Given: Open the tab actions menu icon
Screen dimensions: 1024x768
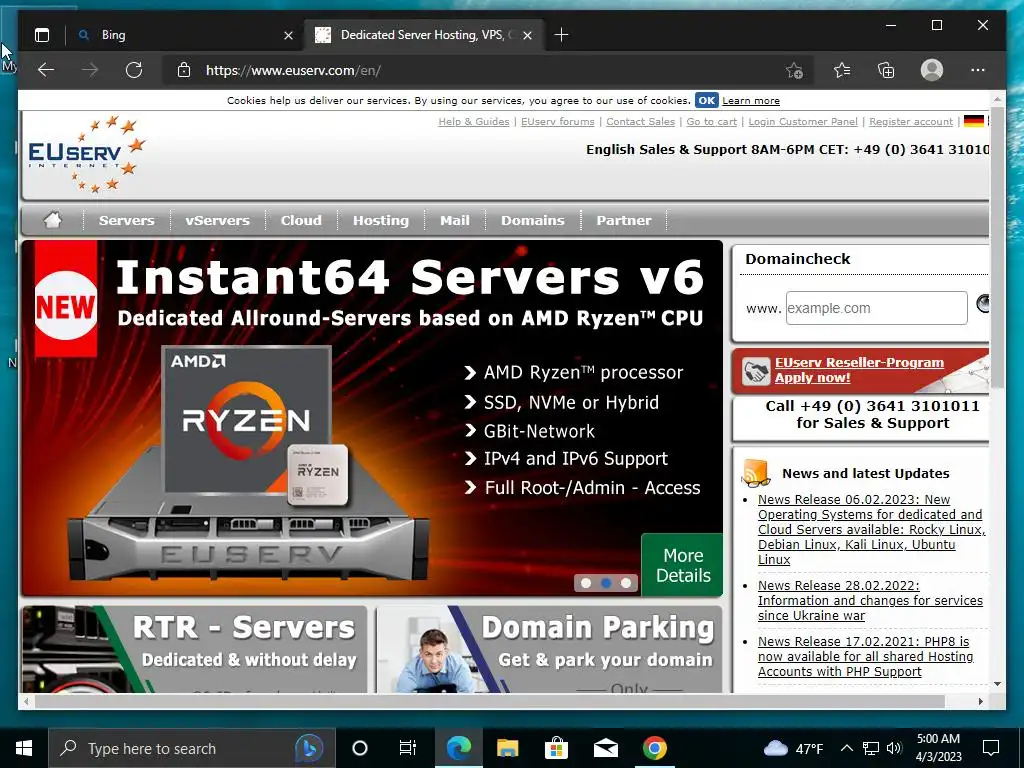Looking at the screenshot, I should coord(42,35).
